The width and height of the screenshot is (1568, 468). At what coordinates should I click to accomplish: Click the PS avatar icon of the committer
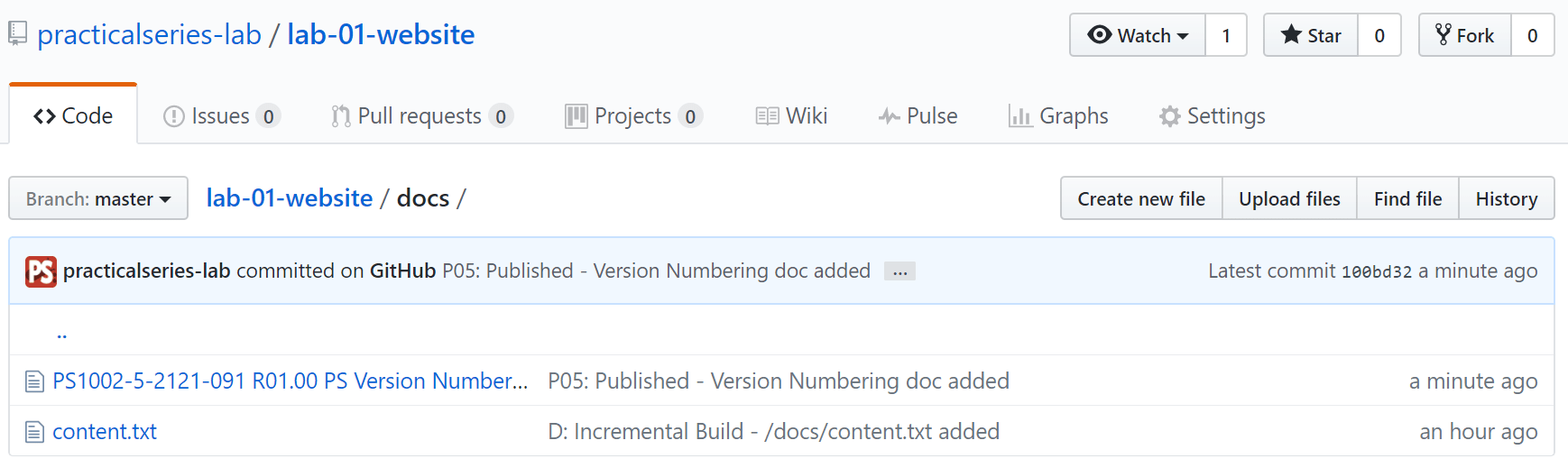tap(41, 271)
